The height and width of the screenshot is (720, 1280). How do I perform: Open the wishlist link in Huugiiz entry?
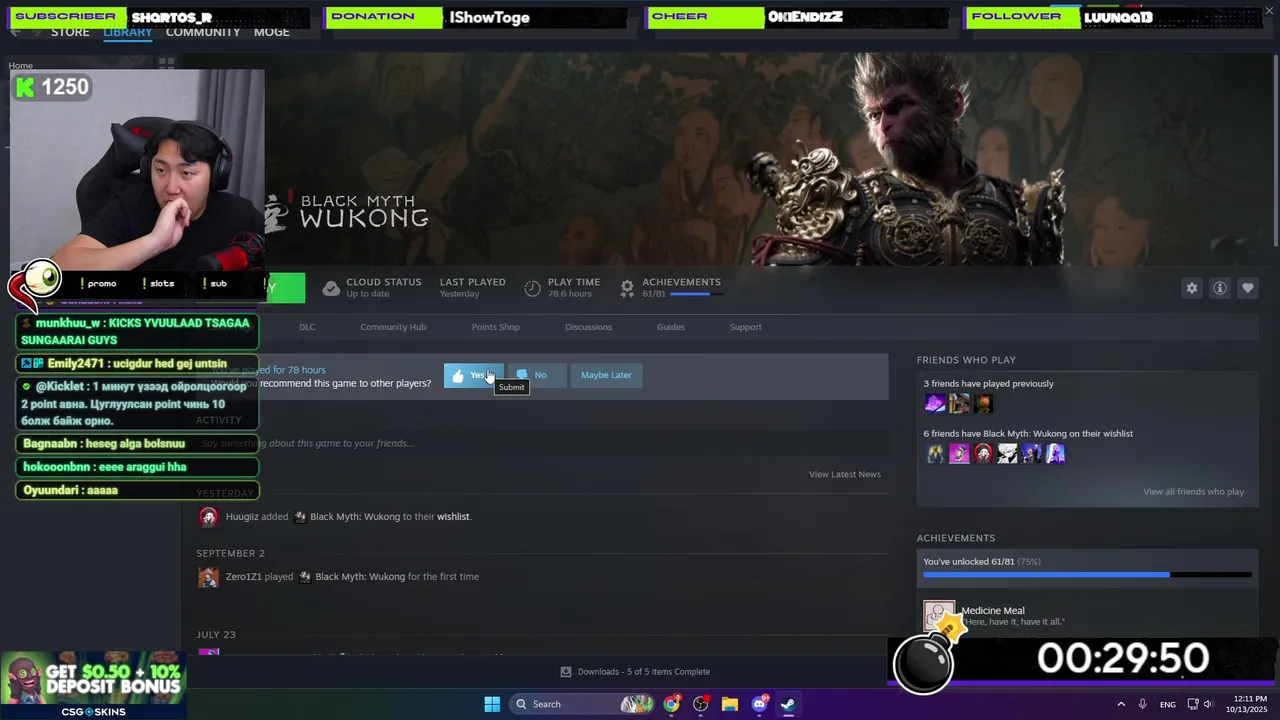pos(453,517)
